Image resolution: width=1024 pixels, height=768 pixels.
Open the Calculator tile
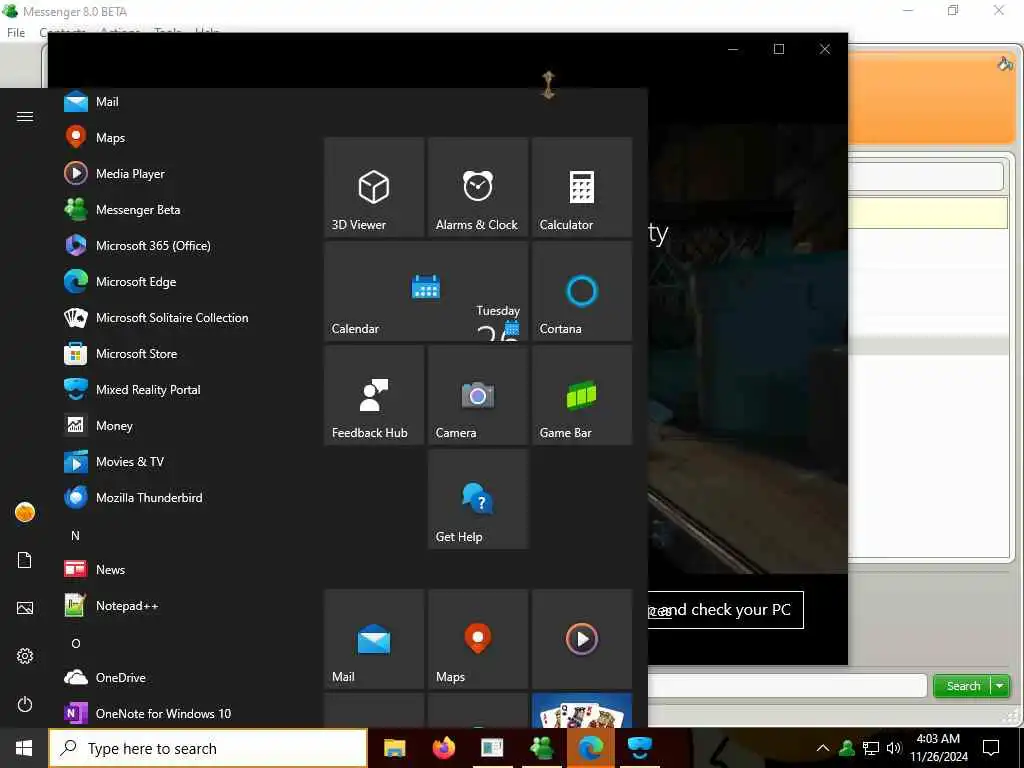pos(582,187)
